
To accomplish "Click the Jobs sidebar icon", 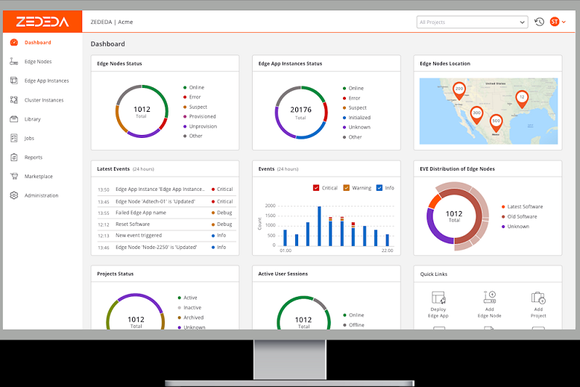I will pyautogui.click(x=14, y=138).
